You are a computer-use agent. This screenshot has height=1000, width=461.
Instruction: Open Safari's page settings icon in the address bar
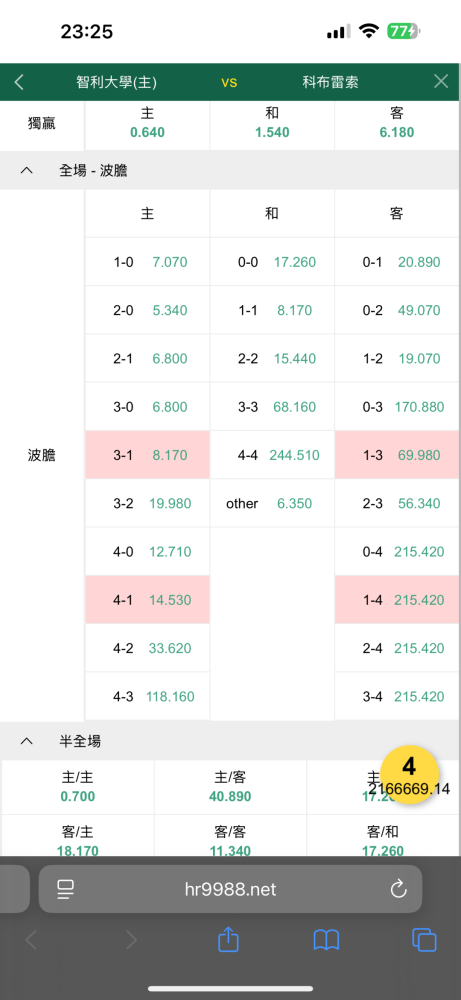pos(66,889)
